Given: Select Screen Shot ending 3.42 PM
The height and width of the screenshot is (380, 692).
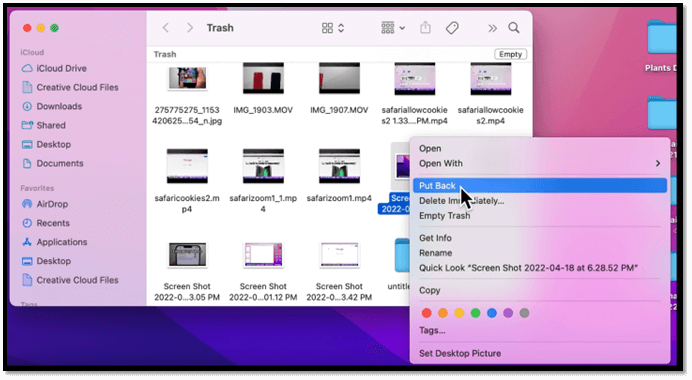Looking at the screenshot, I should (339, 255).
